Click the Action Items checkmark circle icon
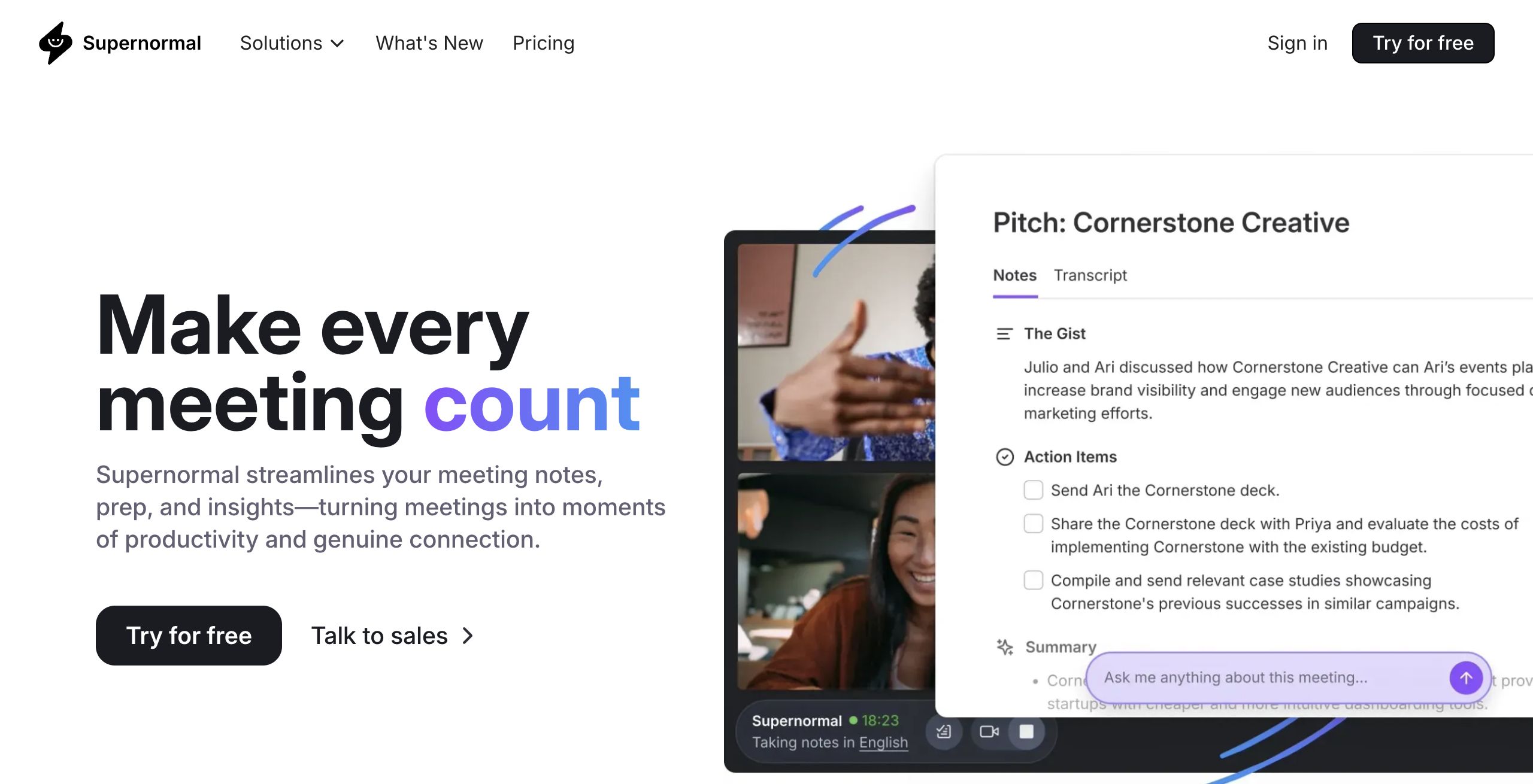Image resolution: width=1533 pixels, height=784 pixels. (1004, 457)
